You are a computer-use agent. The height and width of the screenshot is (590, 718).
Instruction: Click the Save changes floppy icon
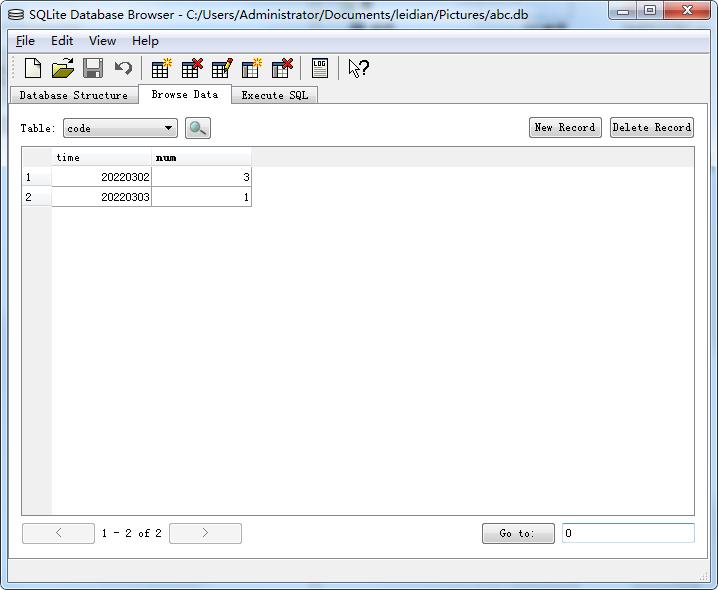tap(93, 68)
